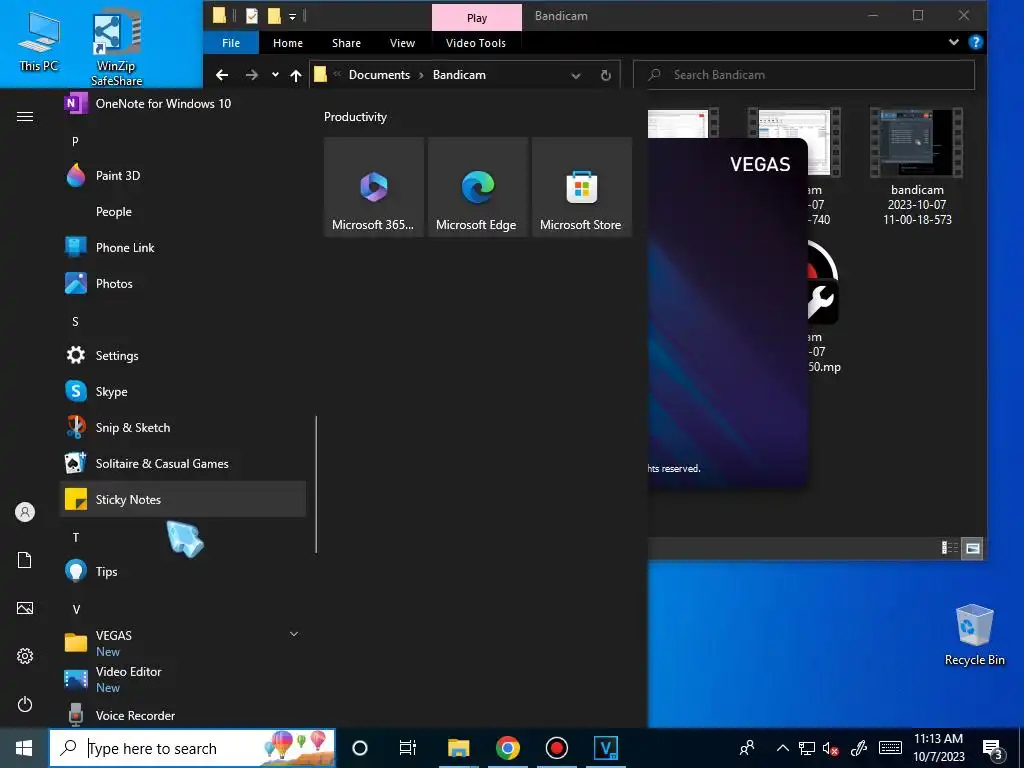Open the Video Tools ribbon tab
Viewport: 1024px width, 768px height.
(476, 43)
